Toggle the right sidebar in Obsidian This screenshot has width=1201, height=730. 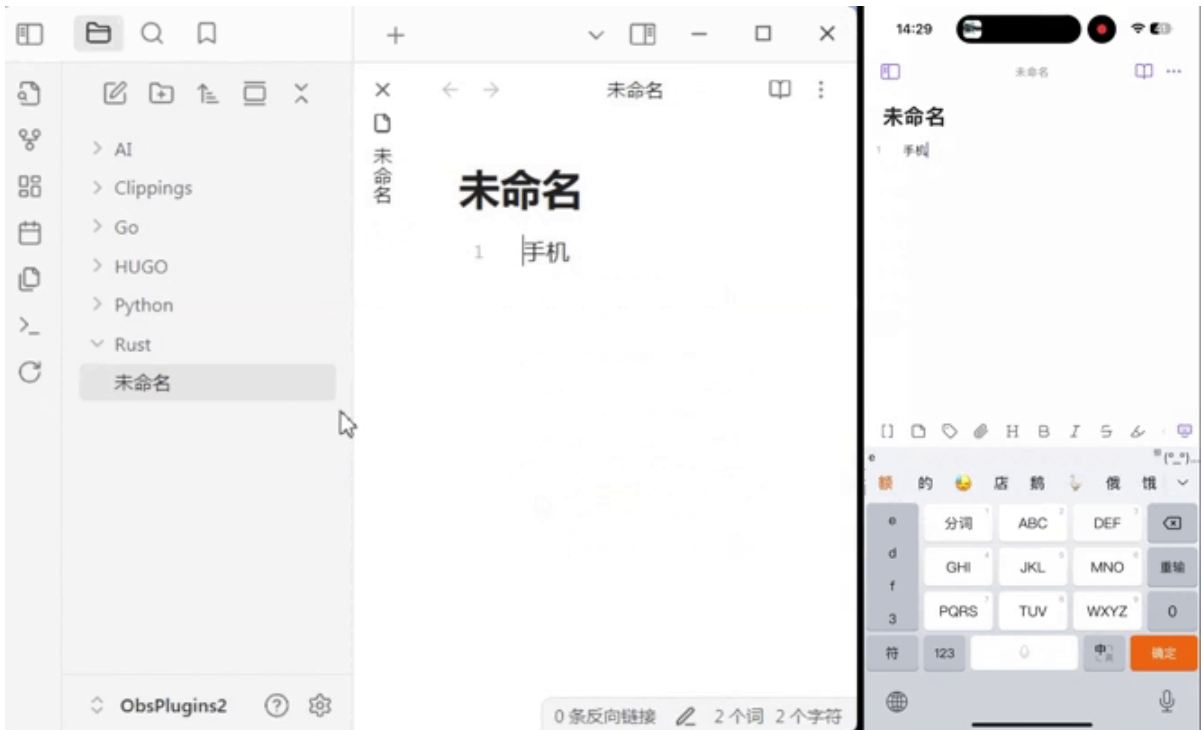[642, 35]
